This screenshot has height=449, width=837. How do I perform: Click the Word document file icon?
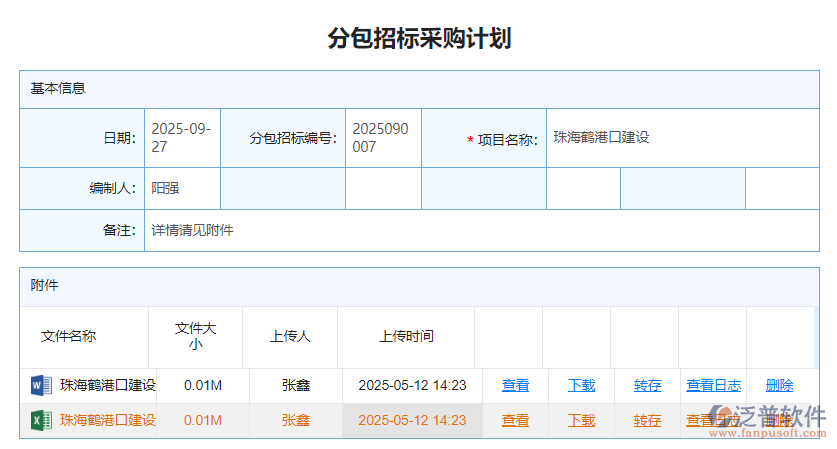(41, 385)
